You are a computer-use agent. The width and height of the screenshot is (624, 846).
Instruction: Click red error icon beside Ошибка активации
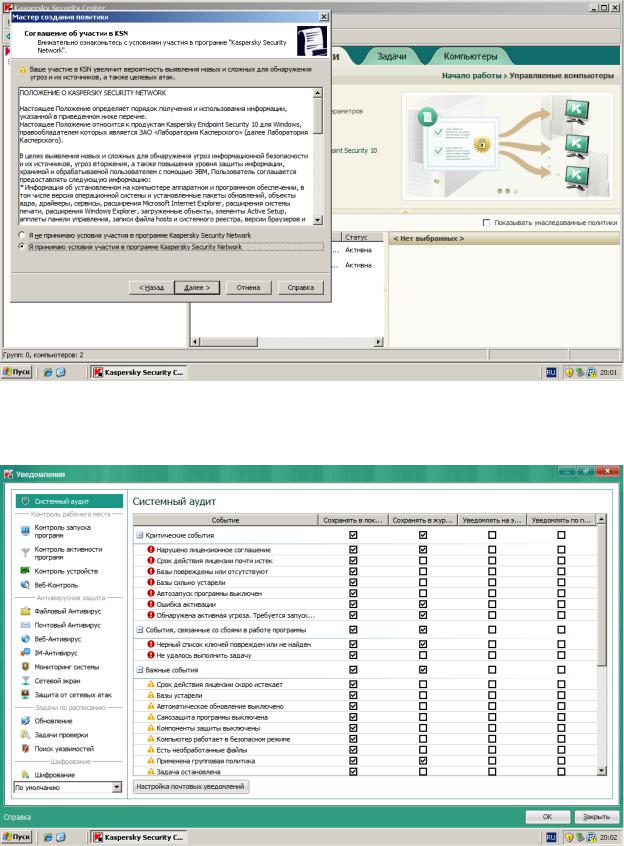click(151, 604)
